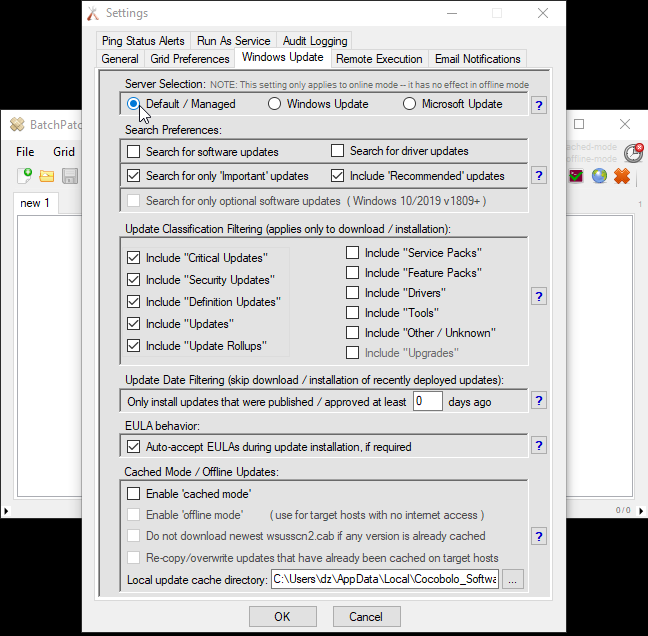Click the save disk icon in BatchPatch toolbar
648x636 pixels.
click(70, 176)
